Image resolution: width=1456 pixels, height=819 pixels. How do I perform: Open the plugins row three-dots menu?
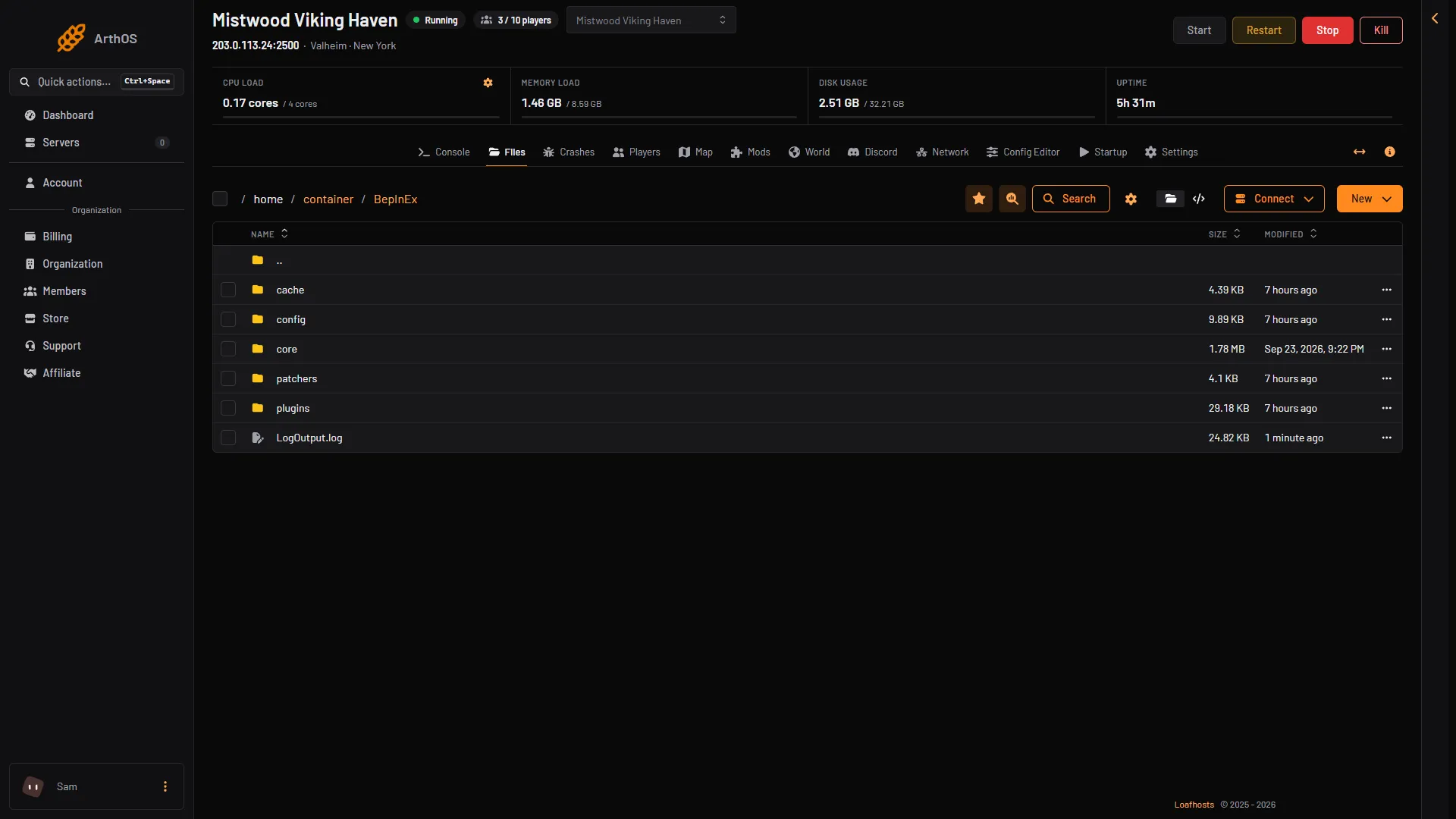pyautogui.click(x=1386, y=408)
